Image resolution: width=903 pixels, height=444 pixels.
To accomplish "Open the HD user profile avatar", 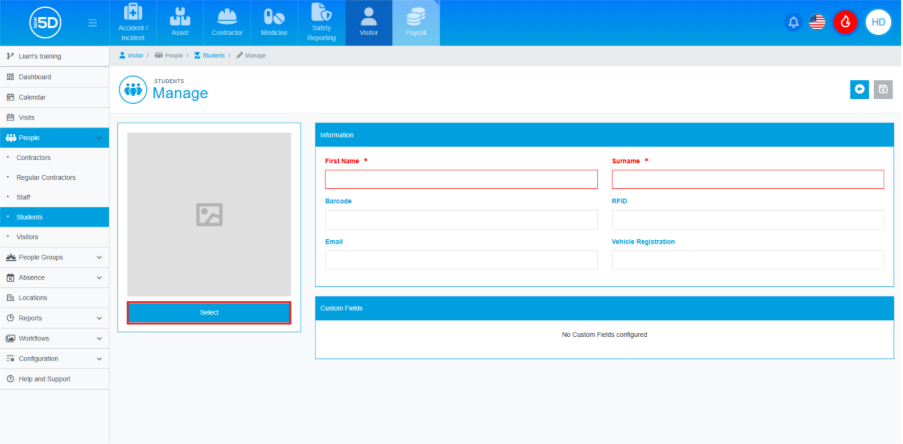I will tap(878, 22).
